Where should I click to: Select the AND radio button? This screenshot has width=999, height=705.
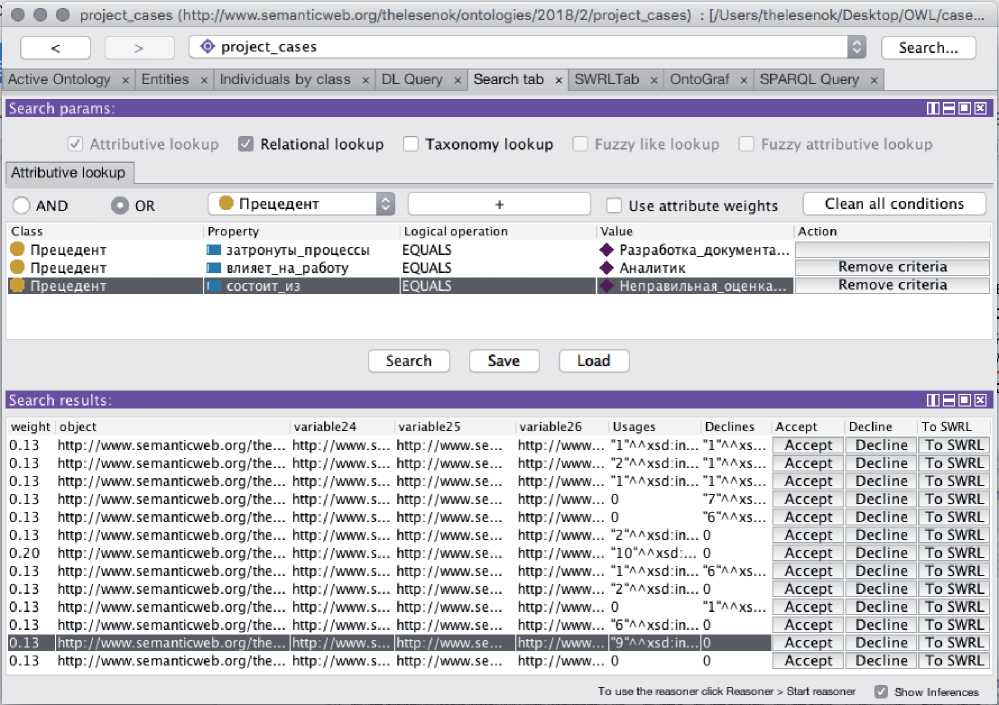pos(20,205)
